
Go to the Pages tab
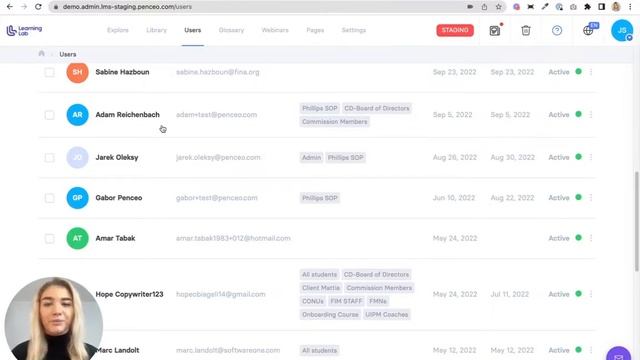(x=315, y=30)
